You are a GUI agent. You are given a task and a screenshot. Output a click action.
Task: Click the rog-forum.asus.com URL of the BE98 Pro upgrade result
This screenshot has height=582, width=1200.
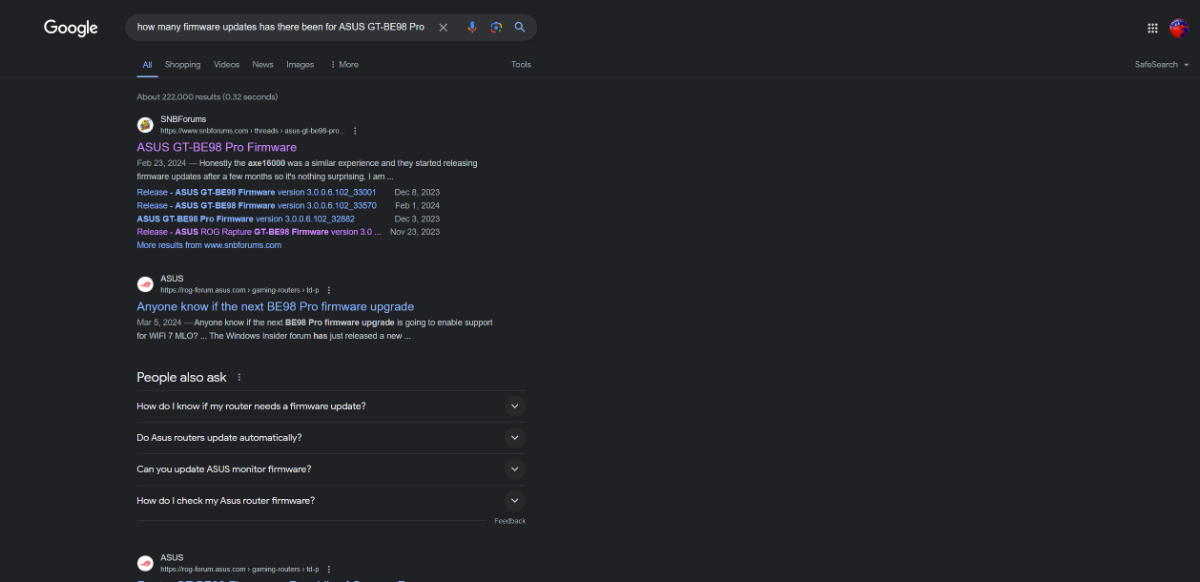coord(240,290)
